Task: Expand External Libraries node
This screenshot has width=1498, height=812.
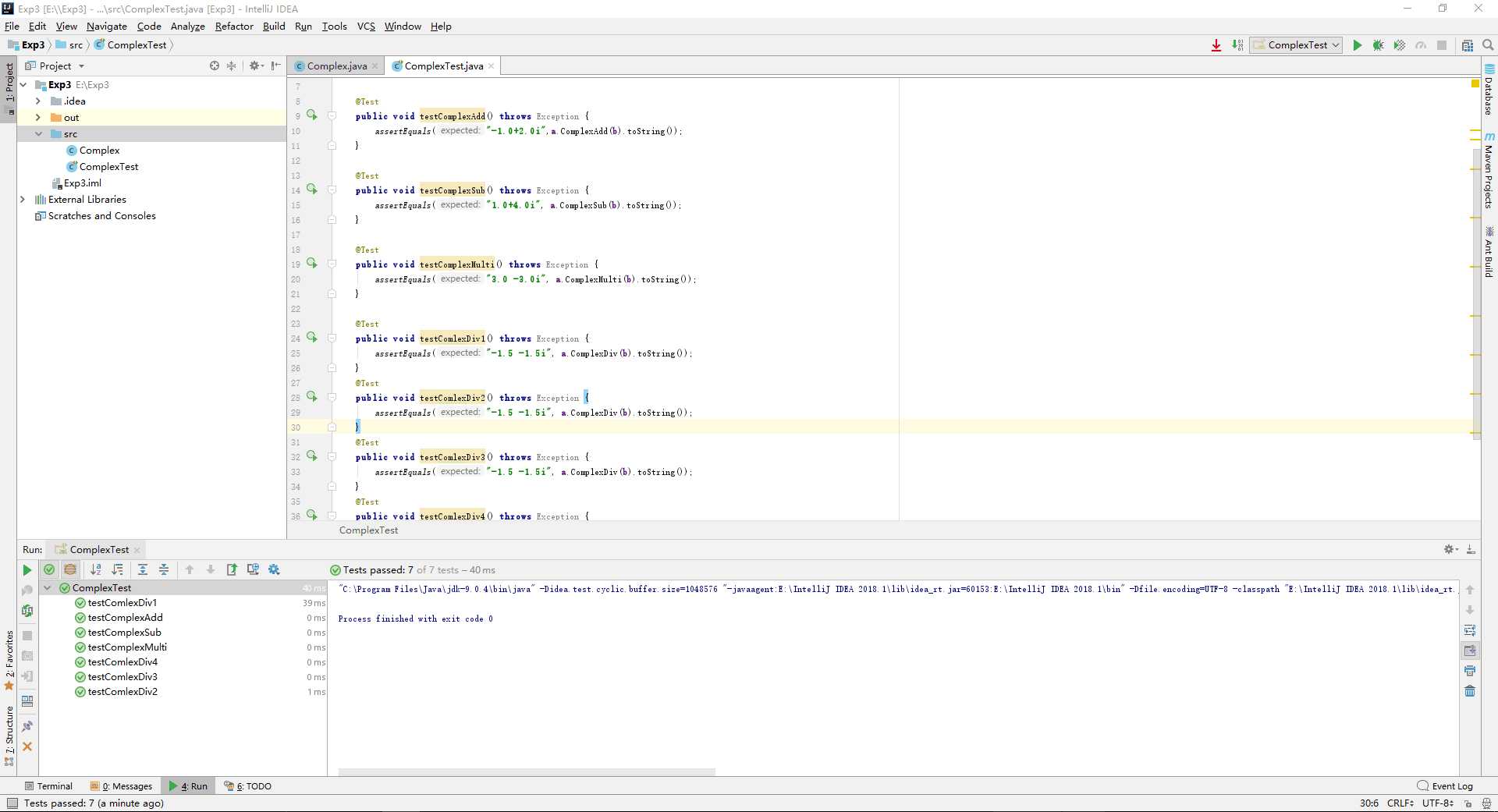Action: pos(23,200)
